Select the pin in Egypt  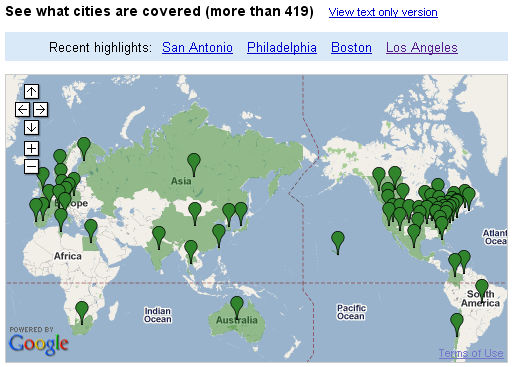click(91, 230)
